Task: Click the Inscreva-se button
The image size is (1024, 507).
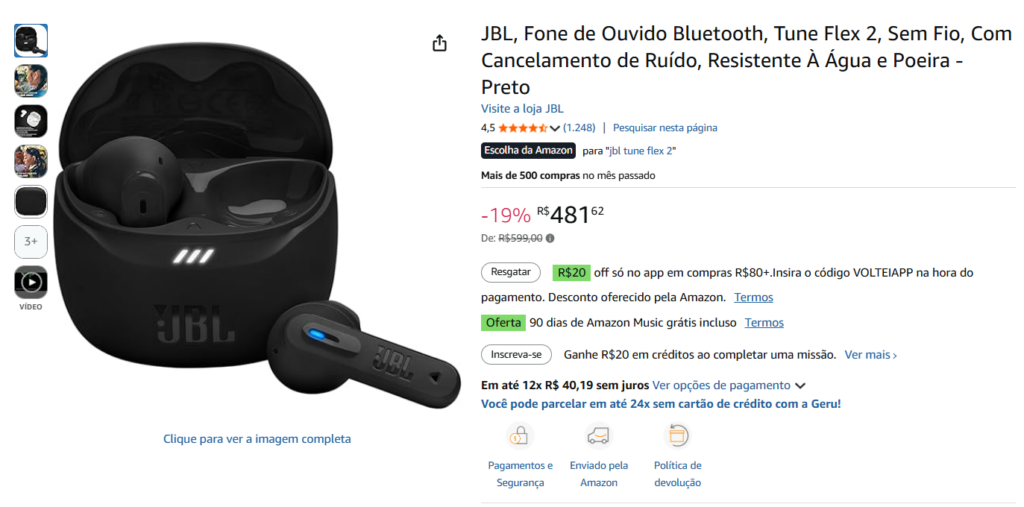Action: coord(516,355)
